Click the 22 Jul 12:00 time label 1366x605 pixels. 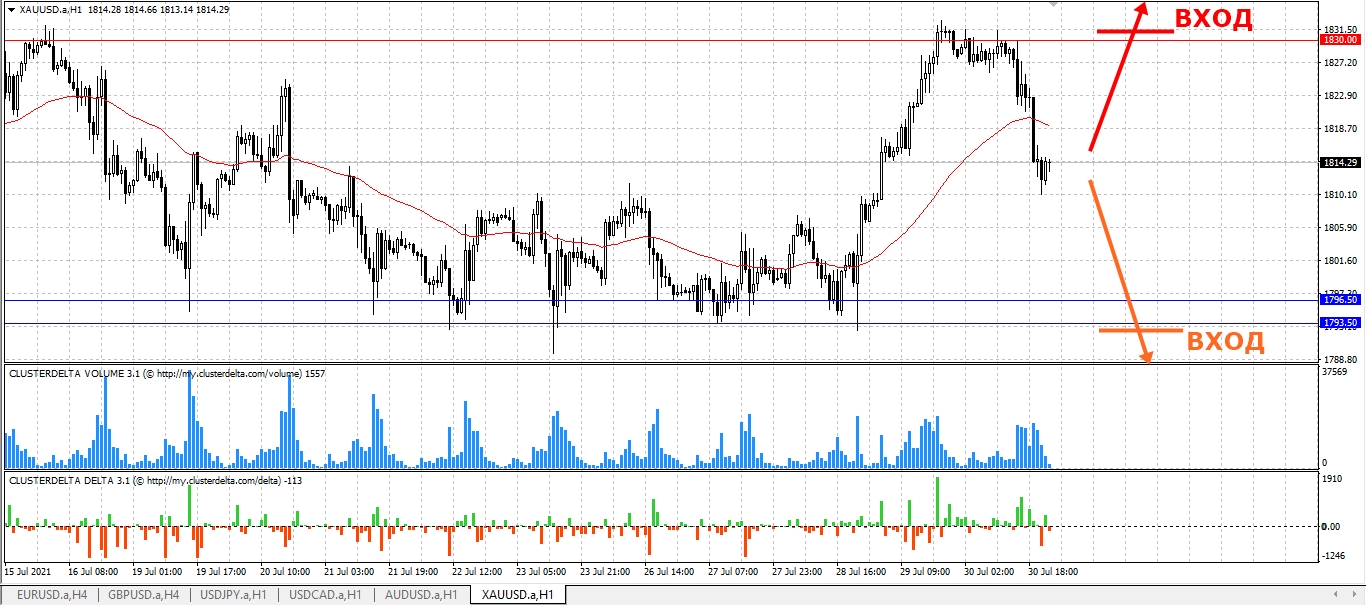tap(477, 572)
